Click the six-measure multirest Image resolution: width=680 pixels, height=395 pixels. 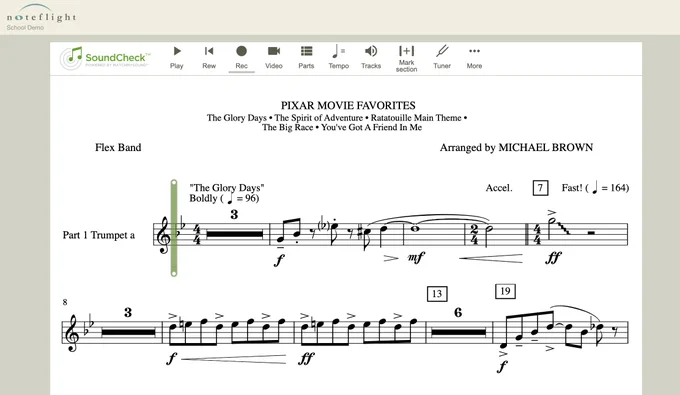(x=458, y=332)
